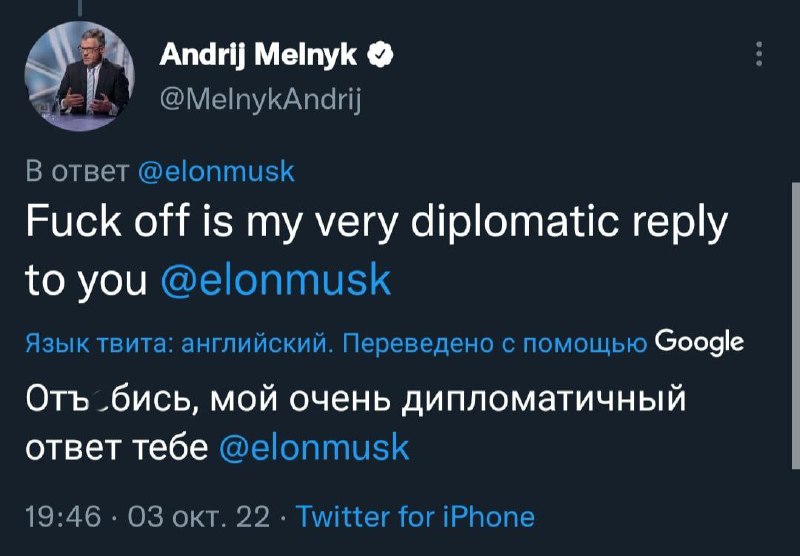Open the @MelnykAndrij handle

pos(260,99)
